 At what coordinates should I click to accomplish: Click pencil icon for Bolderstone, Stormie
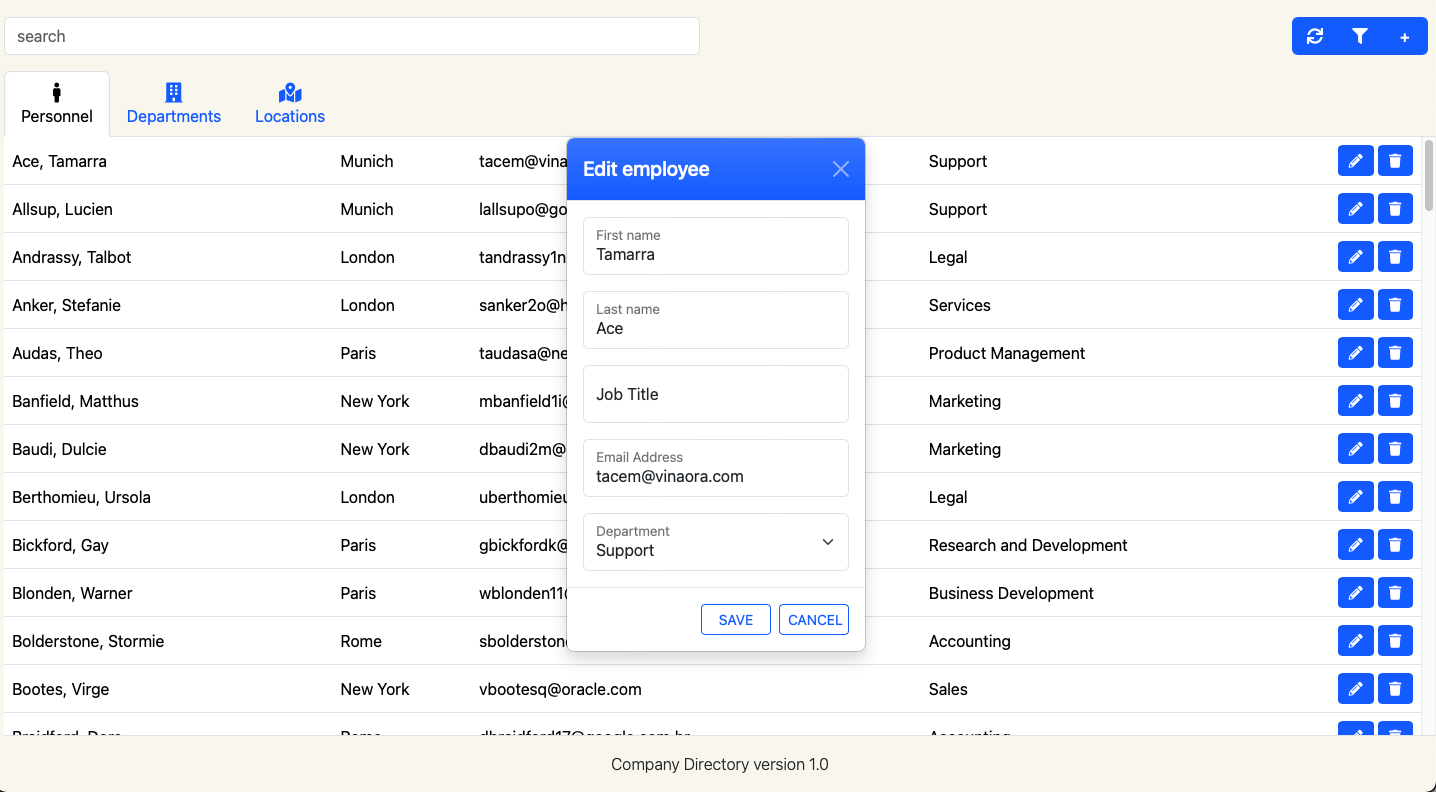(1355, 641)
